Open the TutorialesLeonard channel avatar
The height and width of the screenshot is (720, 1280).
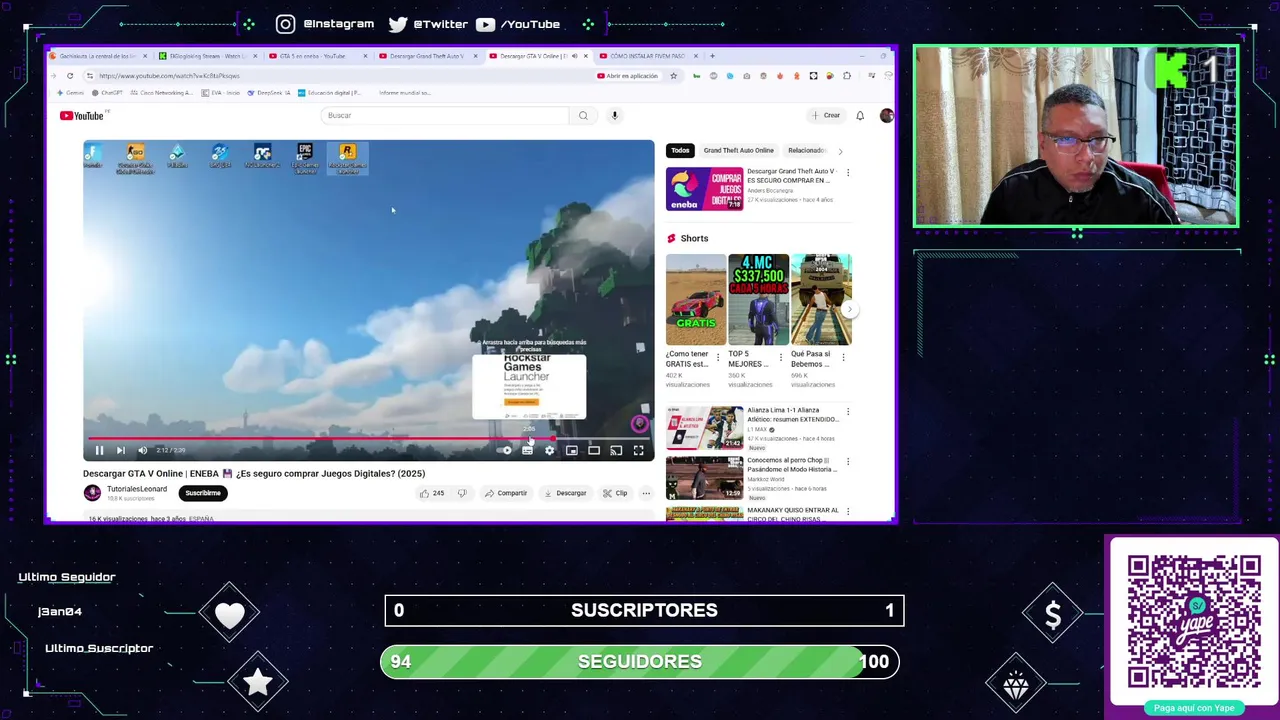(92, 493)
